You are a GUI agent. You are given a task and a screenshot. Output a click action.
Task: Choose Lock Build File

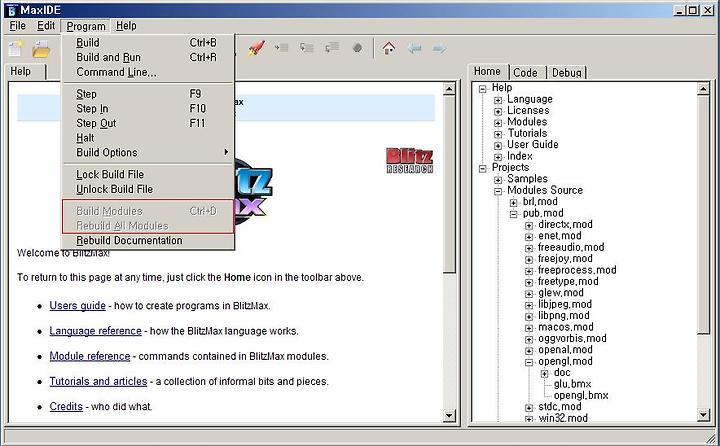[x=148, y=175]
